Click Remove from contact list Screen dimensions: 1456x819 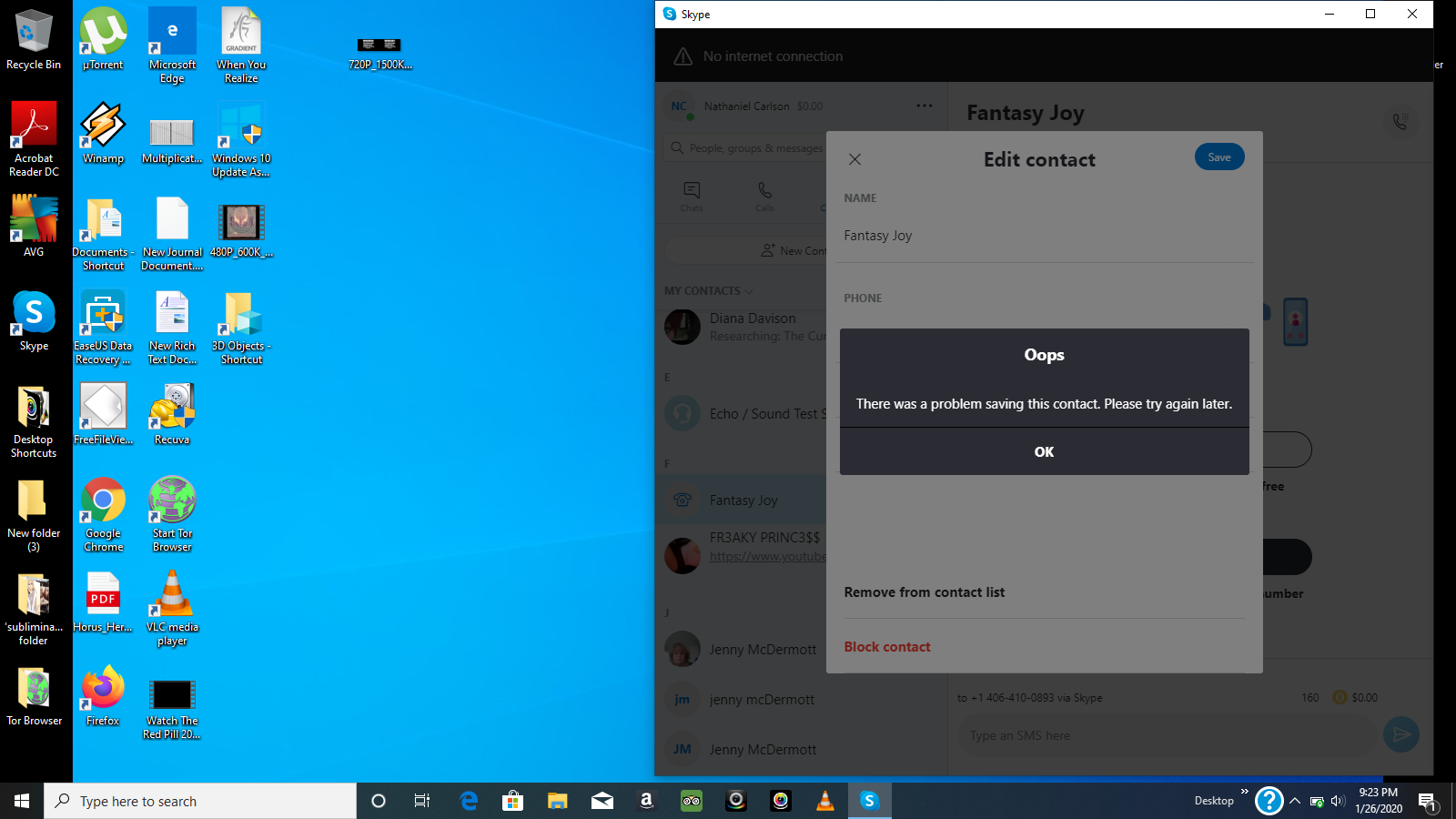click(x=925, y=592)
